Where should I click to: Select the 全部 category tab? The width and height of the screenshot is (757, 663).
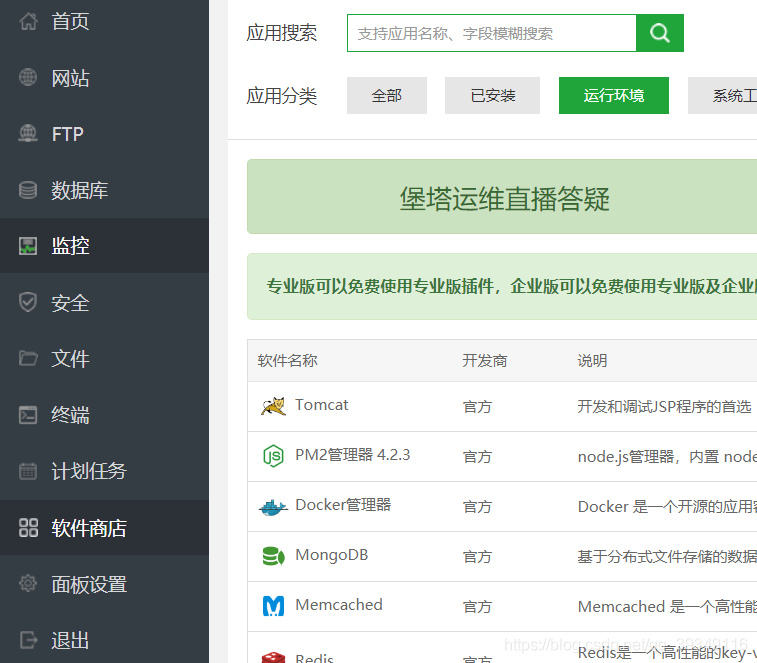click(x=387, y=96)
